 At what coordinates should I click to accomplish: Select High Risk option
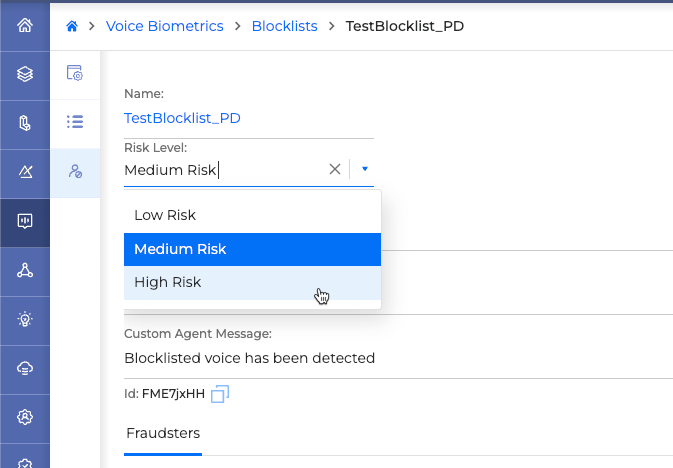(168, 282)
